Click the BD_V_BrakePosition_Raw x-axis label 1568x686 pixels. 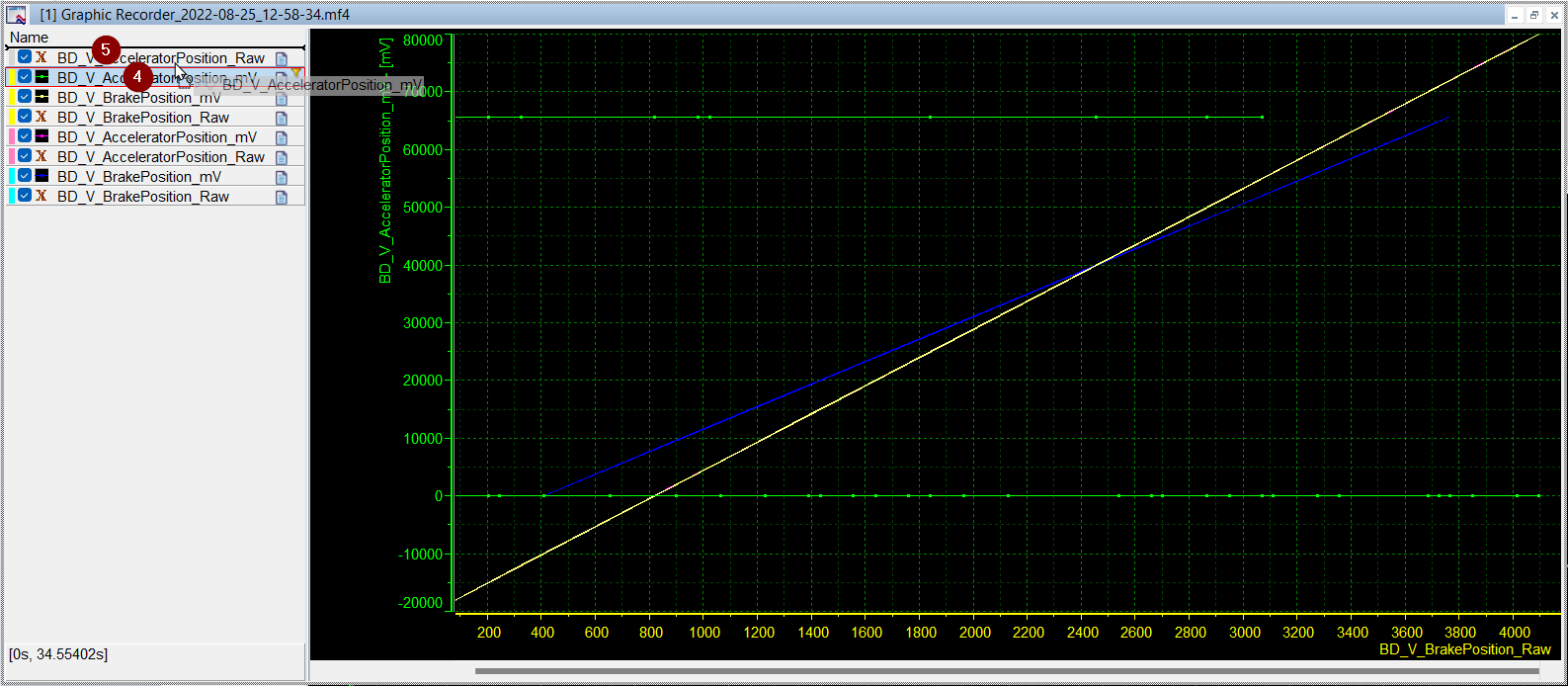pyautogui.click(x=1464, y=649)
